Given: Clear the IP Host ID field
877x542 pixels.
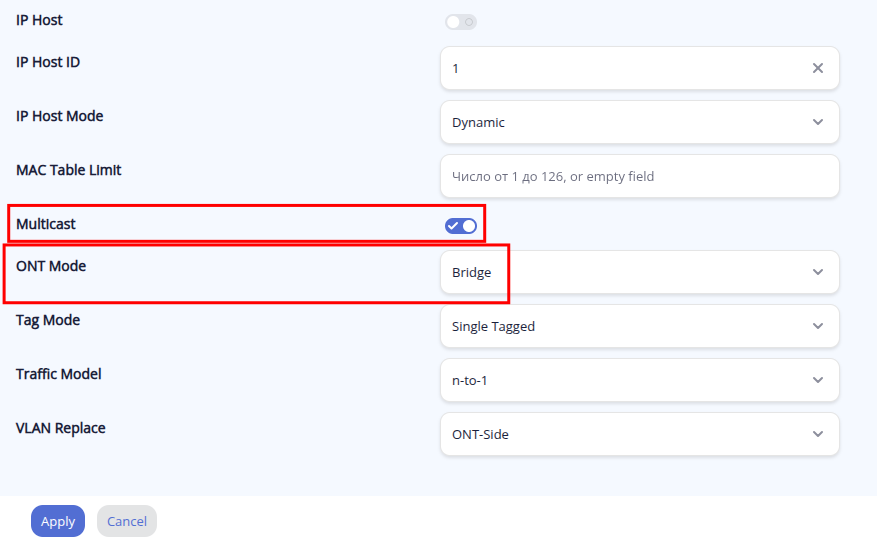Looking at the screenshot, I should (817, 68).
